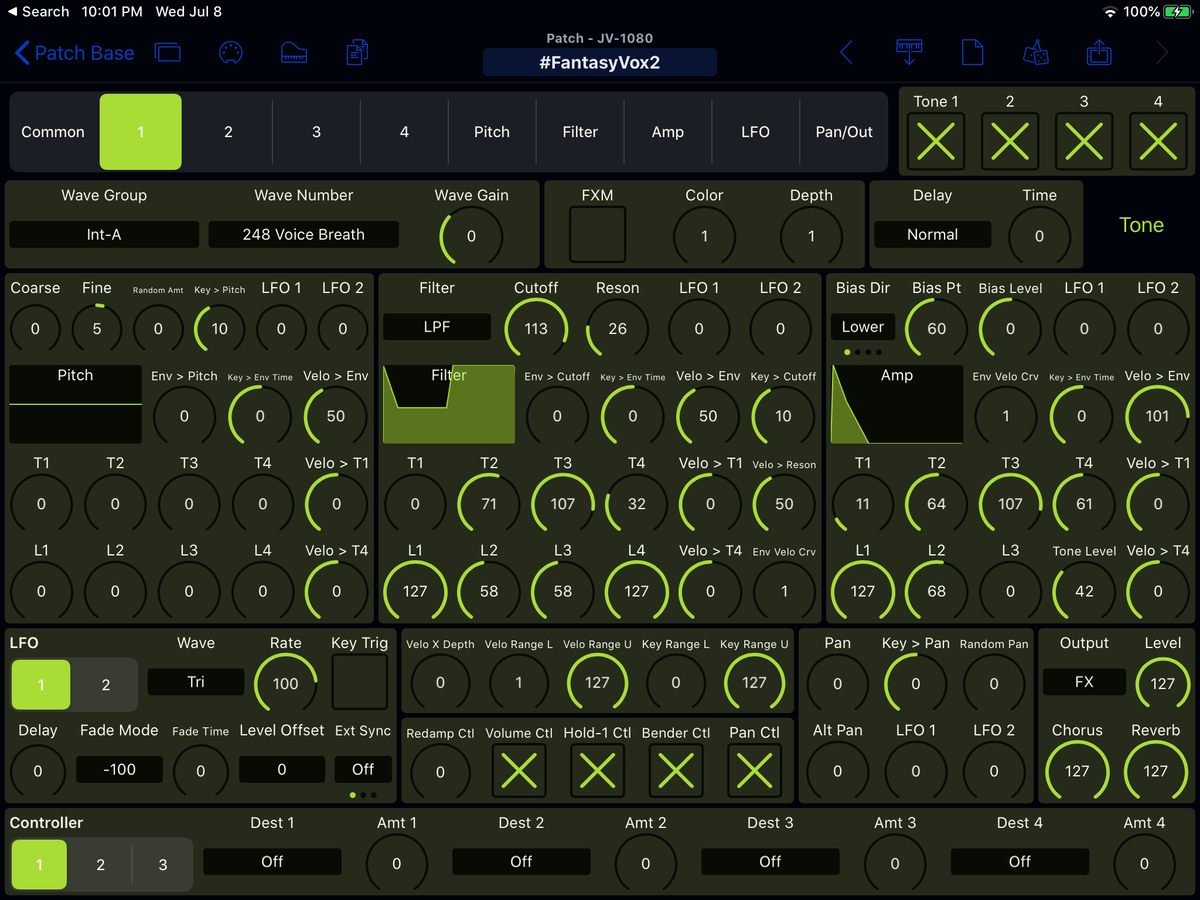Toggle Pan Ctl checkbox
Viewport: 1200px width, 900px height.
pos(754,771)
